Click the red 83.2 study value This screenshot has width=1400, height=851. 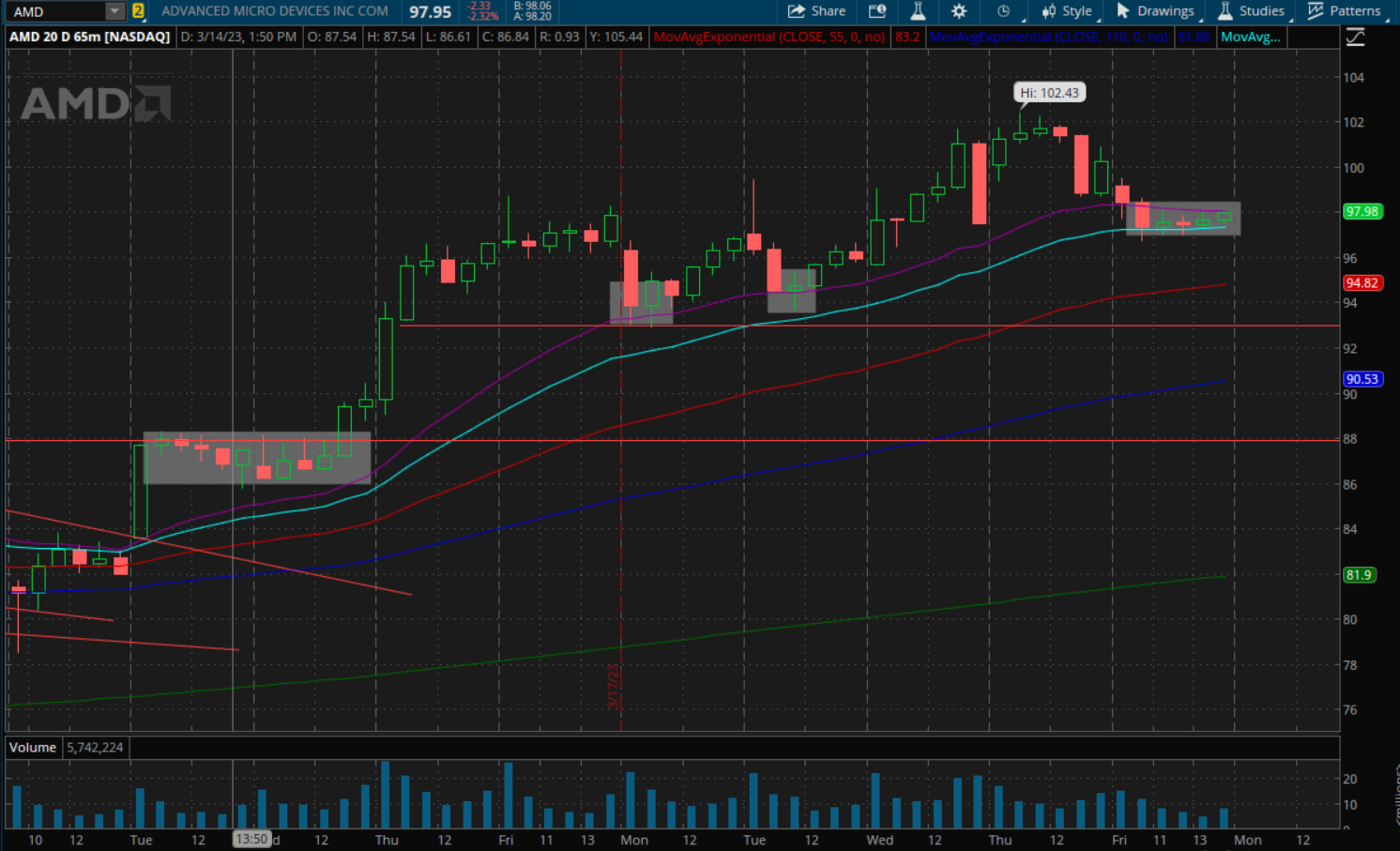907,37
